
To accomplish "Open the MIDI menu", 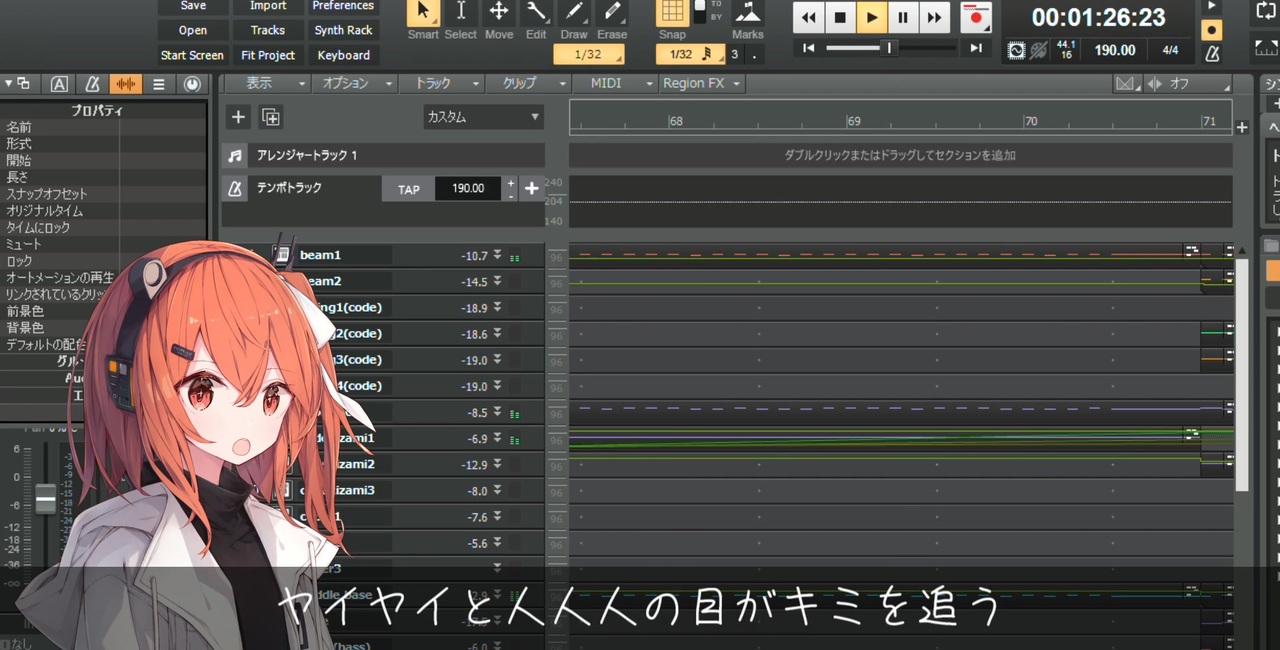I will point(614,83).
